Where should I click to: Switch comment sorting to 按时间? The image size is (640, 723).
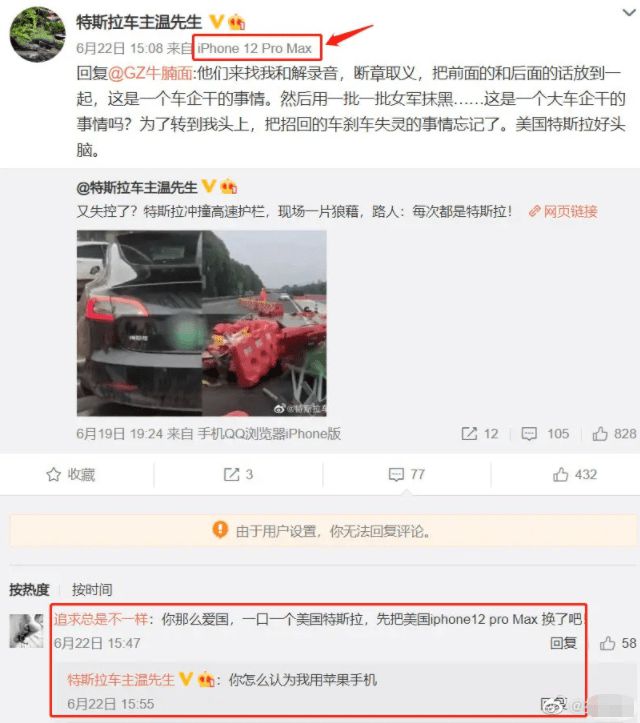pyautogui.click(x=92, y=589)
